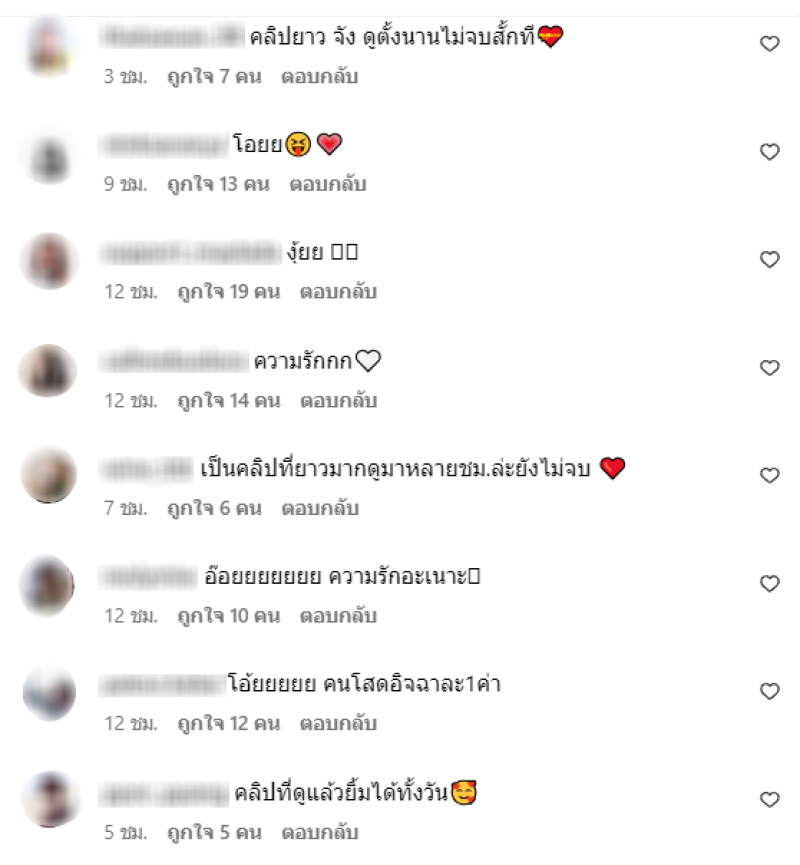The width and height of the screenshot is (800, 865).
Task: Click ตอบกลับ under 'ความรักกก'
Action: pos(338,401)
